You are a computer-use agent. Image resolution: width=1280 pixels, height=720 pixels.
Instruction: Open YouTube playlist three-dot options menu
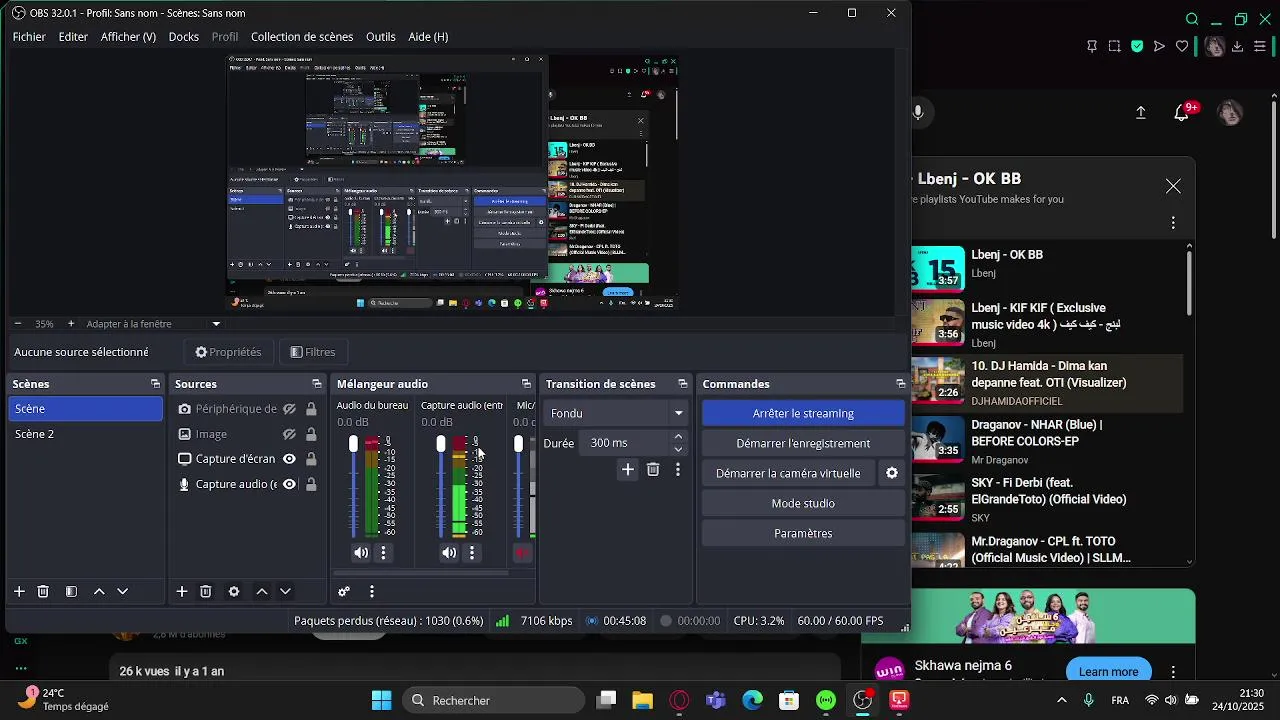(1174, 222)
